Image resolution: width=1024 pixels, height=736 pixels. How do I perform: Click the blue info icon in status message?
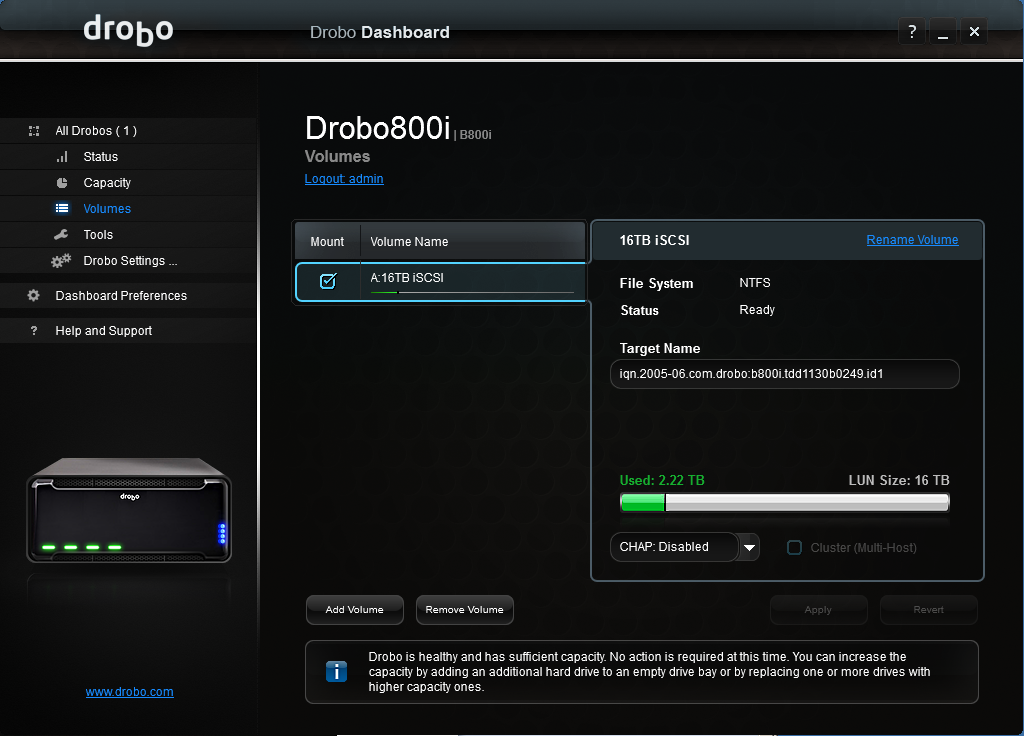pyautogui.click(x=337, y=672)
